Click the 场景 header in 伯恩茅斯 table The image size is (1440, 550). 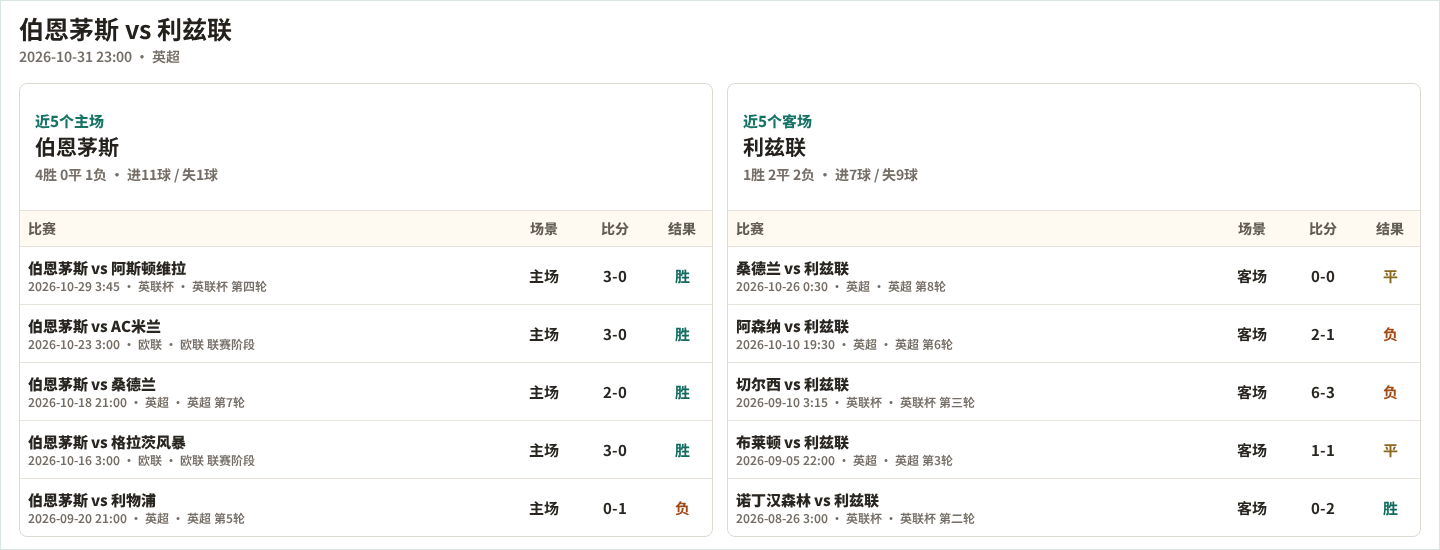(544, 229)
